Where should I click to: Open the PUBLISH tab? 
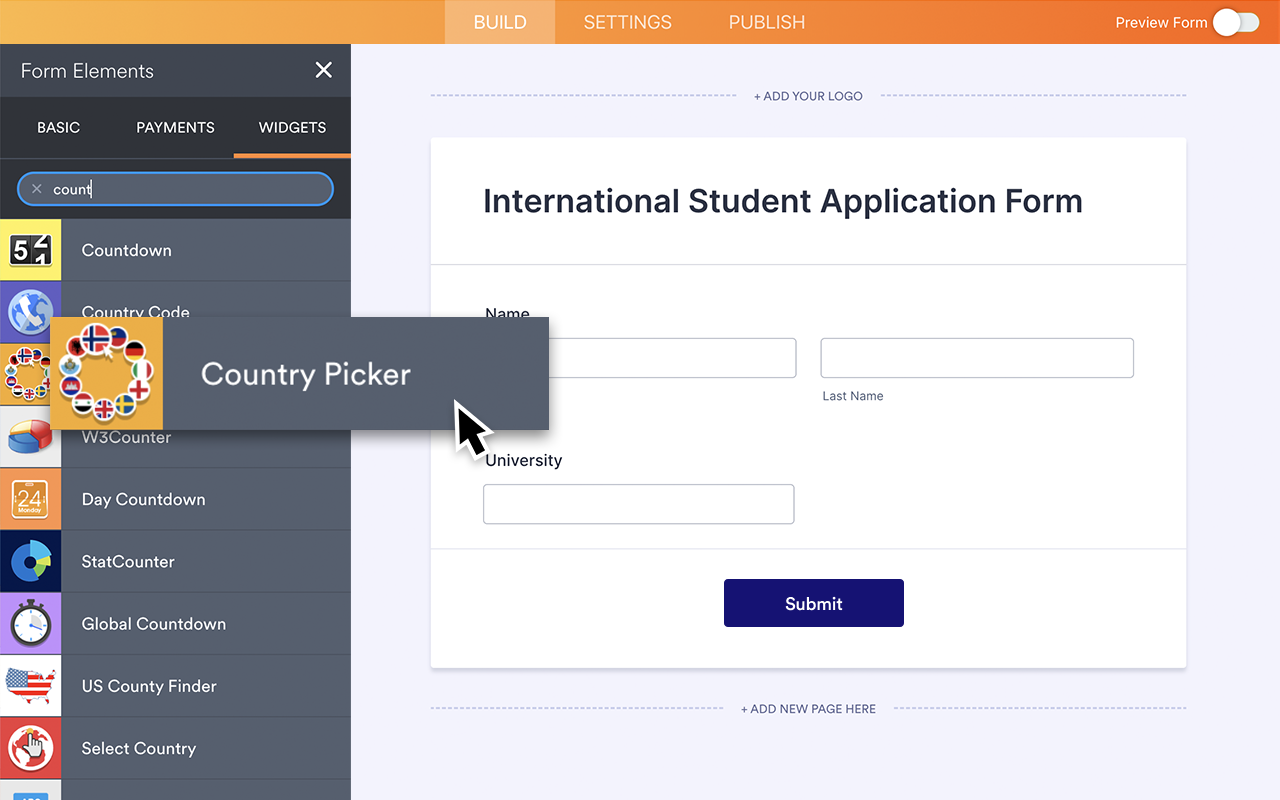click(x=766, y=21)
